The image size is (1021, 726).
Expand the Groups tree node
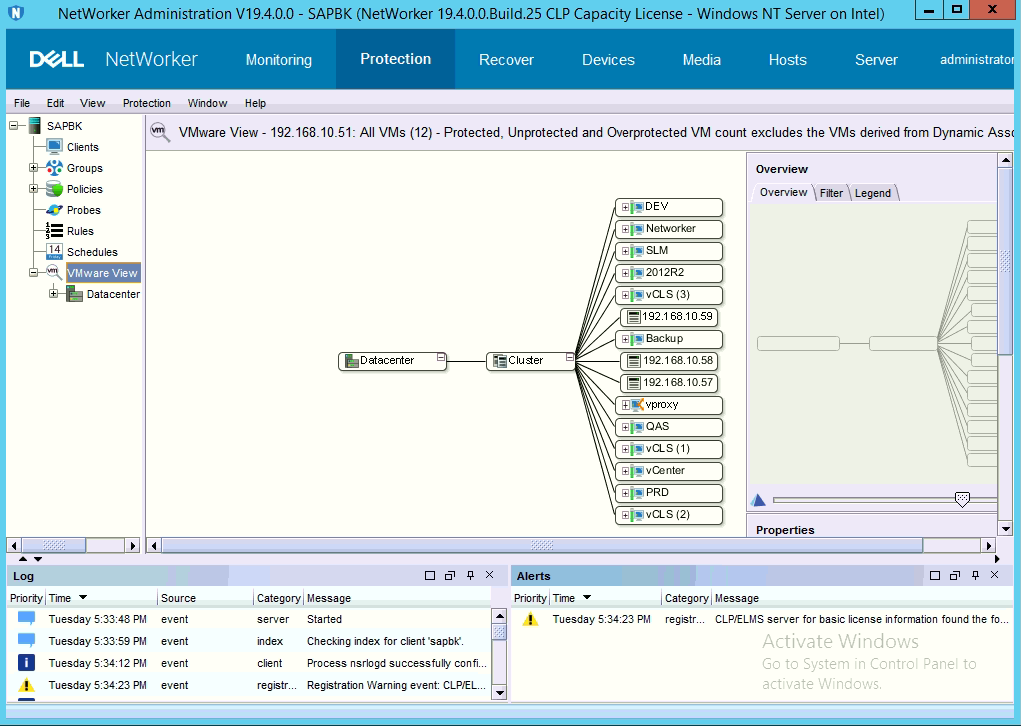point(34,168)
